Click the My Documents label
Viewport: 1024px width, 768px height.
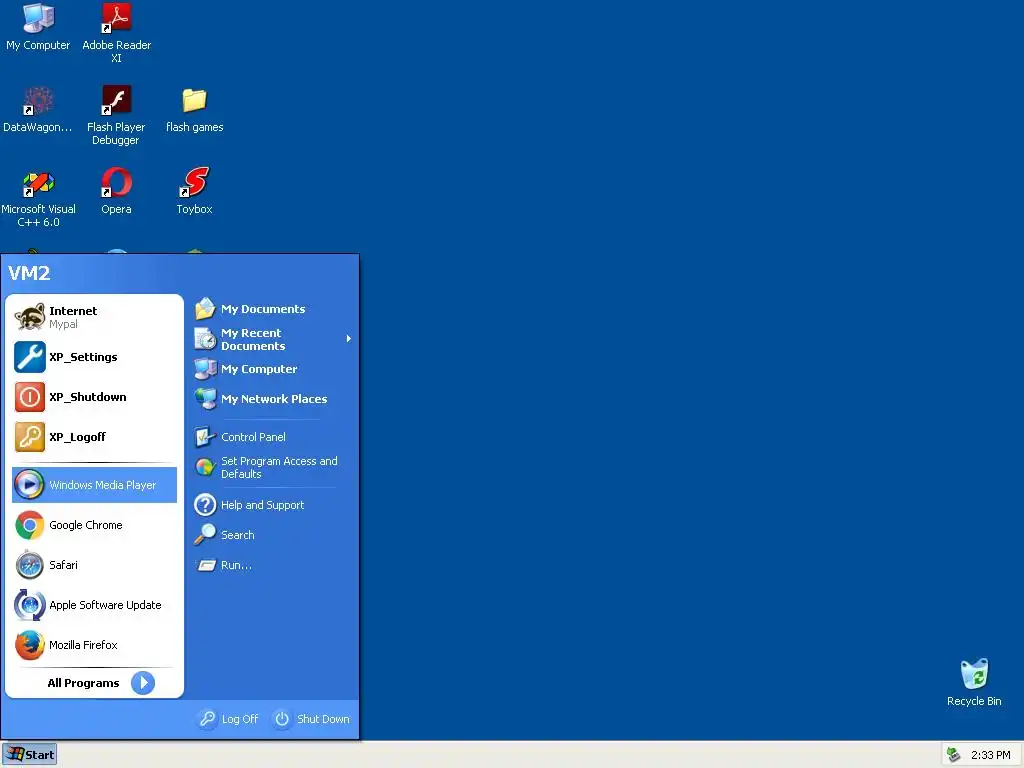pyautogui.click(x=263, y=309)
